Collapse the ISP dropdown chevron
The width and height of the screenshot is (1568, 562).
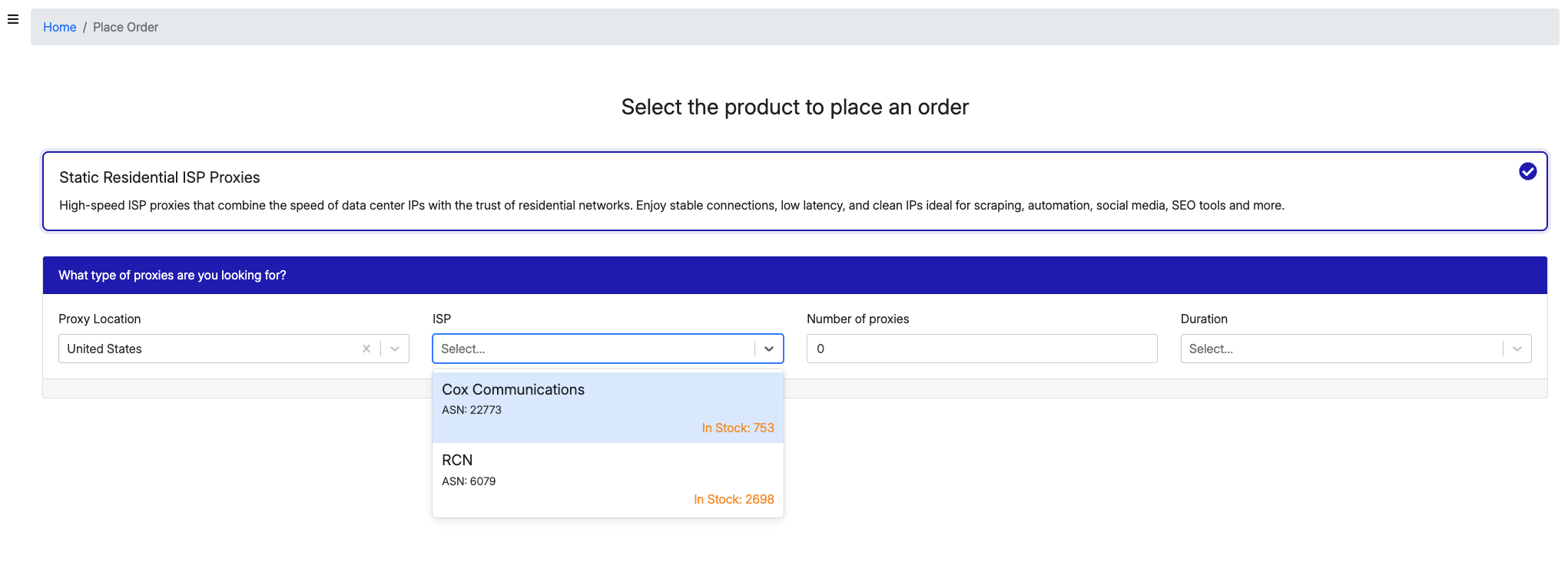769,349
